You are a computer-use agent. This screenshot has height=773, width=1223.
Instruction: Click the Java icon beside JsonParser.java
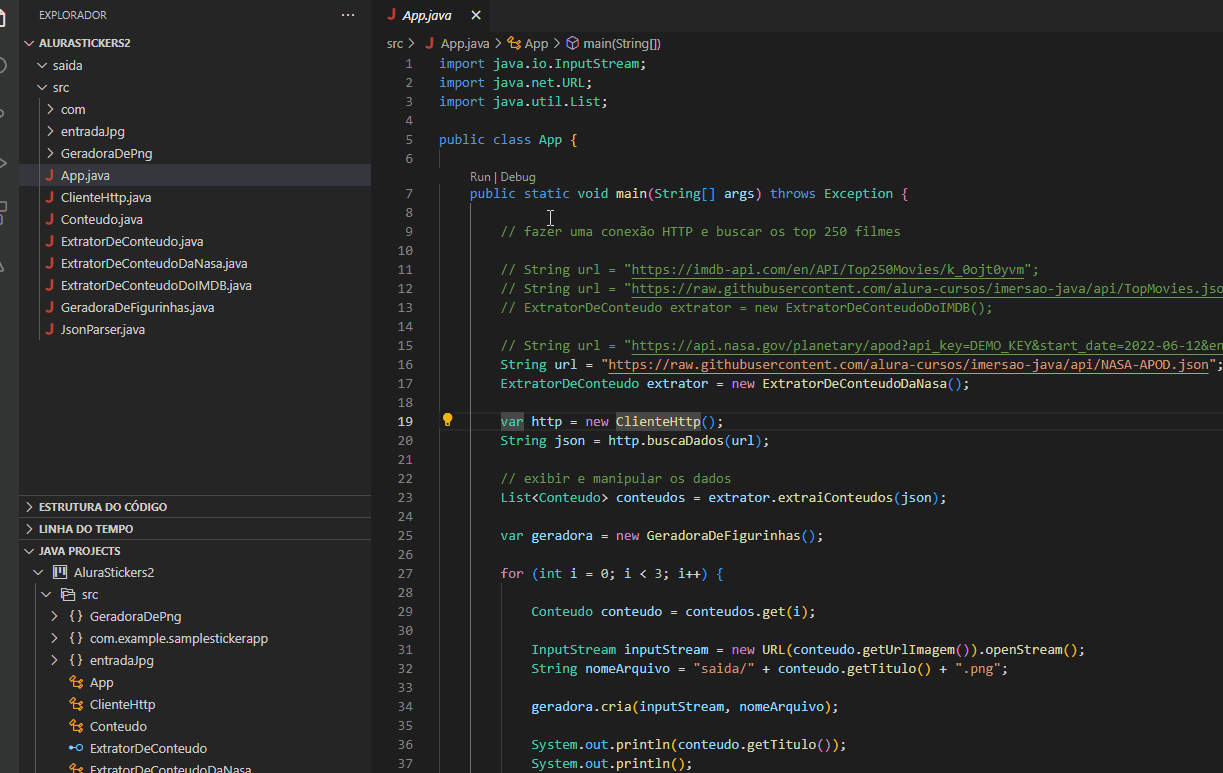point(50,329)
